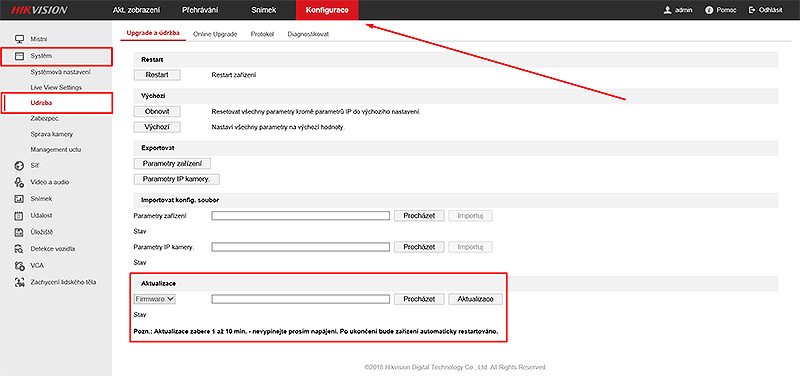Viewport: 800px width, 376px height.
Task: Open Zabezpeč. in sidebar
Action: (x=45, y=119)
